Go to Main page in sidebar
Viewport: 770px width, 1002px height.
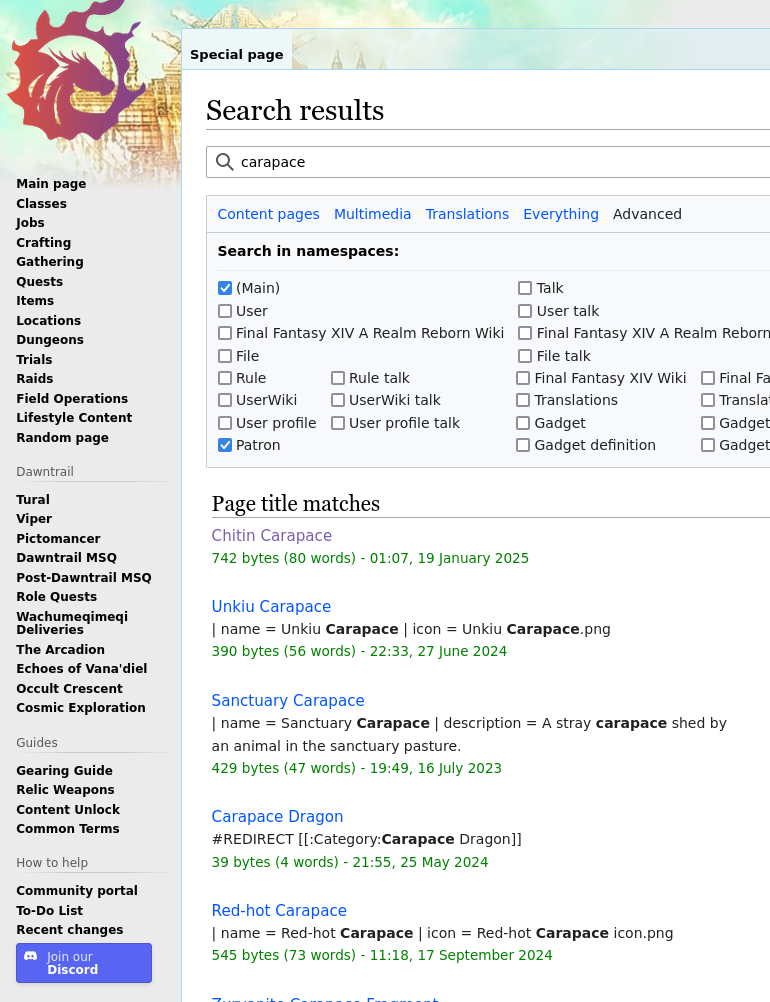point(51,184)
